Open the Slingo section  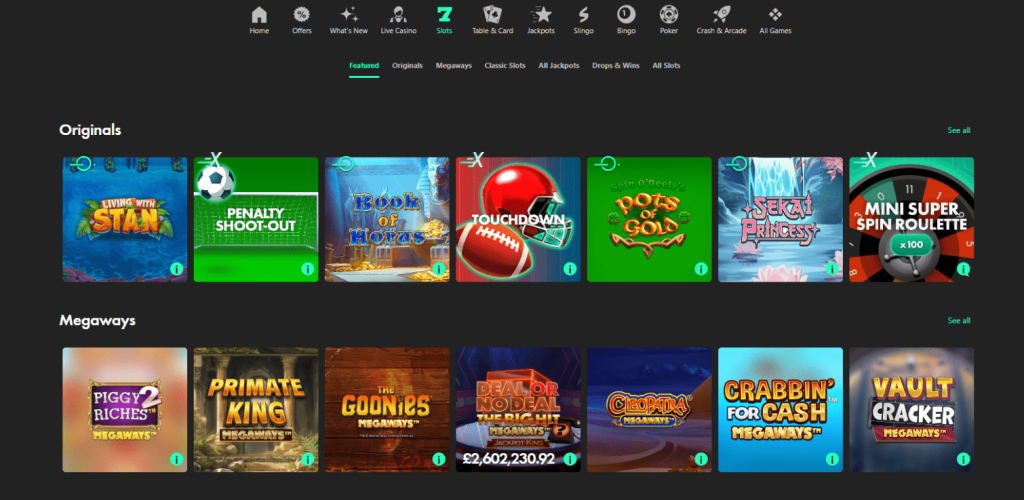click(584, 20)
